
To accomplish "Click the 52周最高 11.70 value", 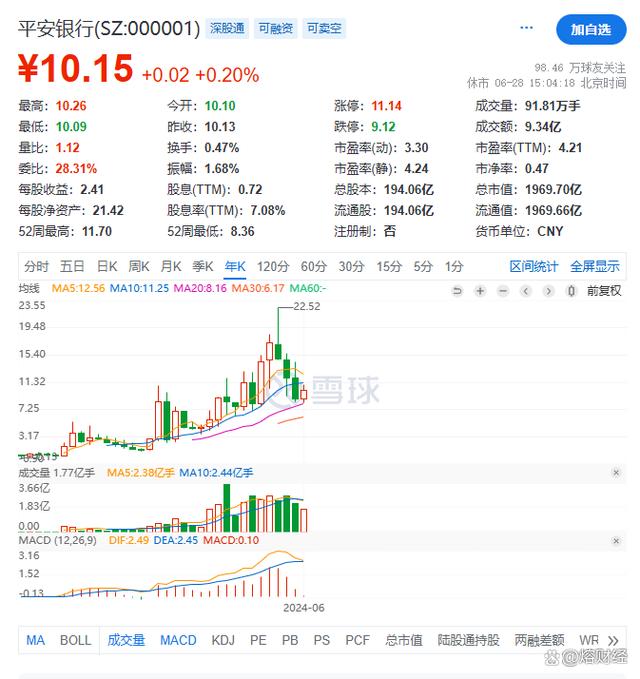I will coord(97,232).
